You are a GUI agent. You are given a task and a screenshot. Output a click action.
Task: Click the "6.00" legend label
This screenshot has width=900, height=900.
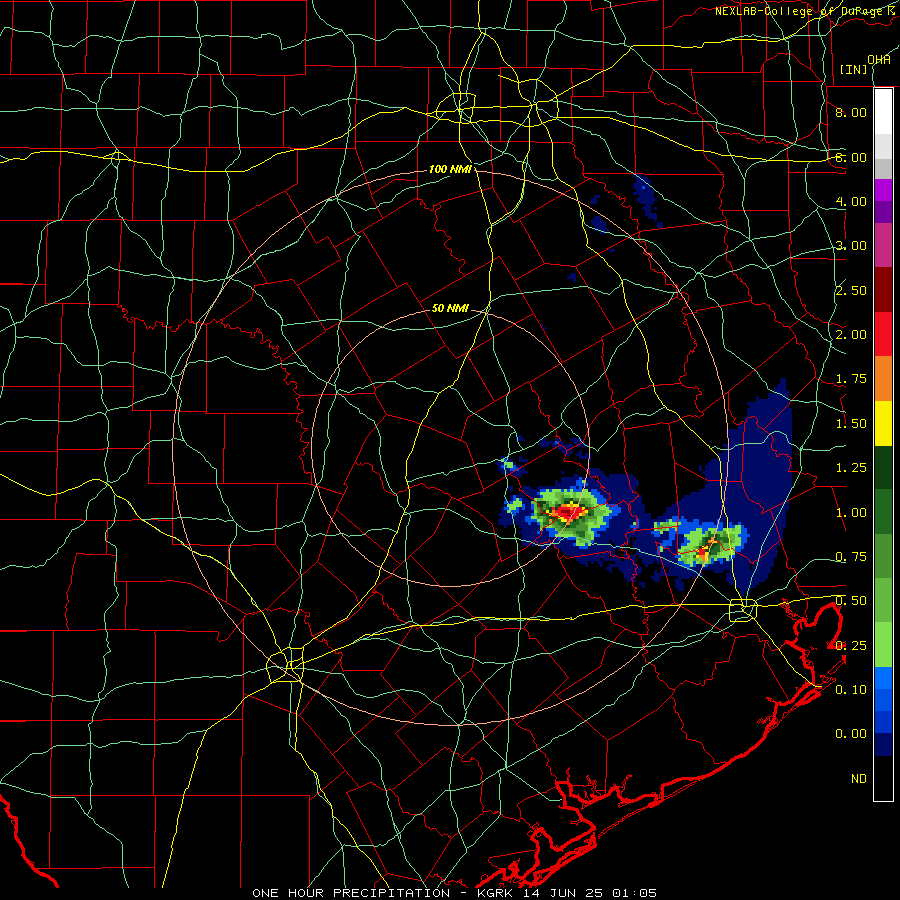pos(851,157)
